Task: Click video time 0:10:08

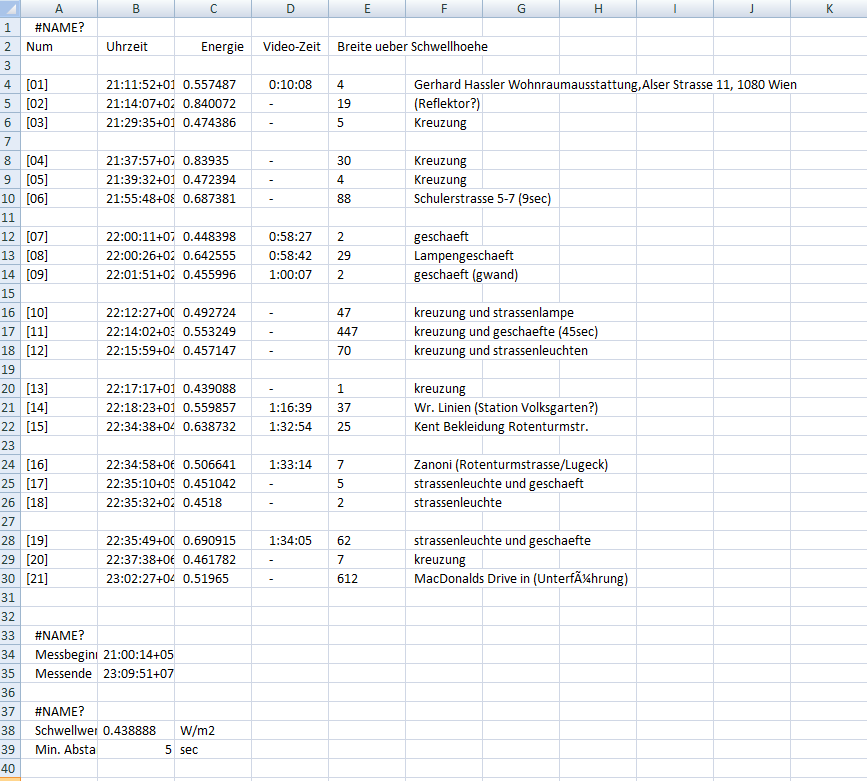Action: pos(290,85)
